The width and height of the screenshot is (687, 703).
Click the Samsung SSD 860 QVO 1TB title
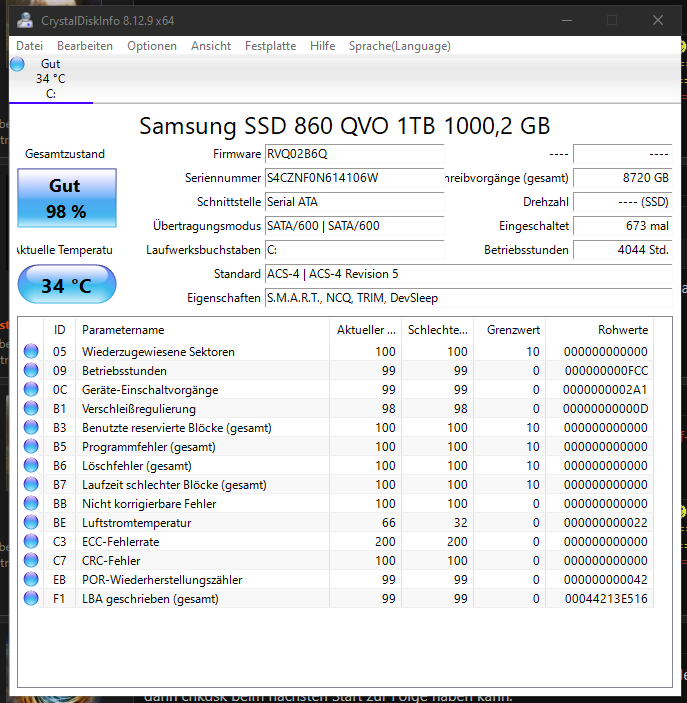coord(344,126)
